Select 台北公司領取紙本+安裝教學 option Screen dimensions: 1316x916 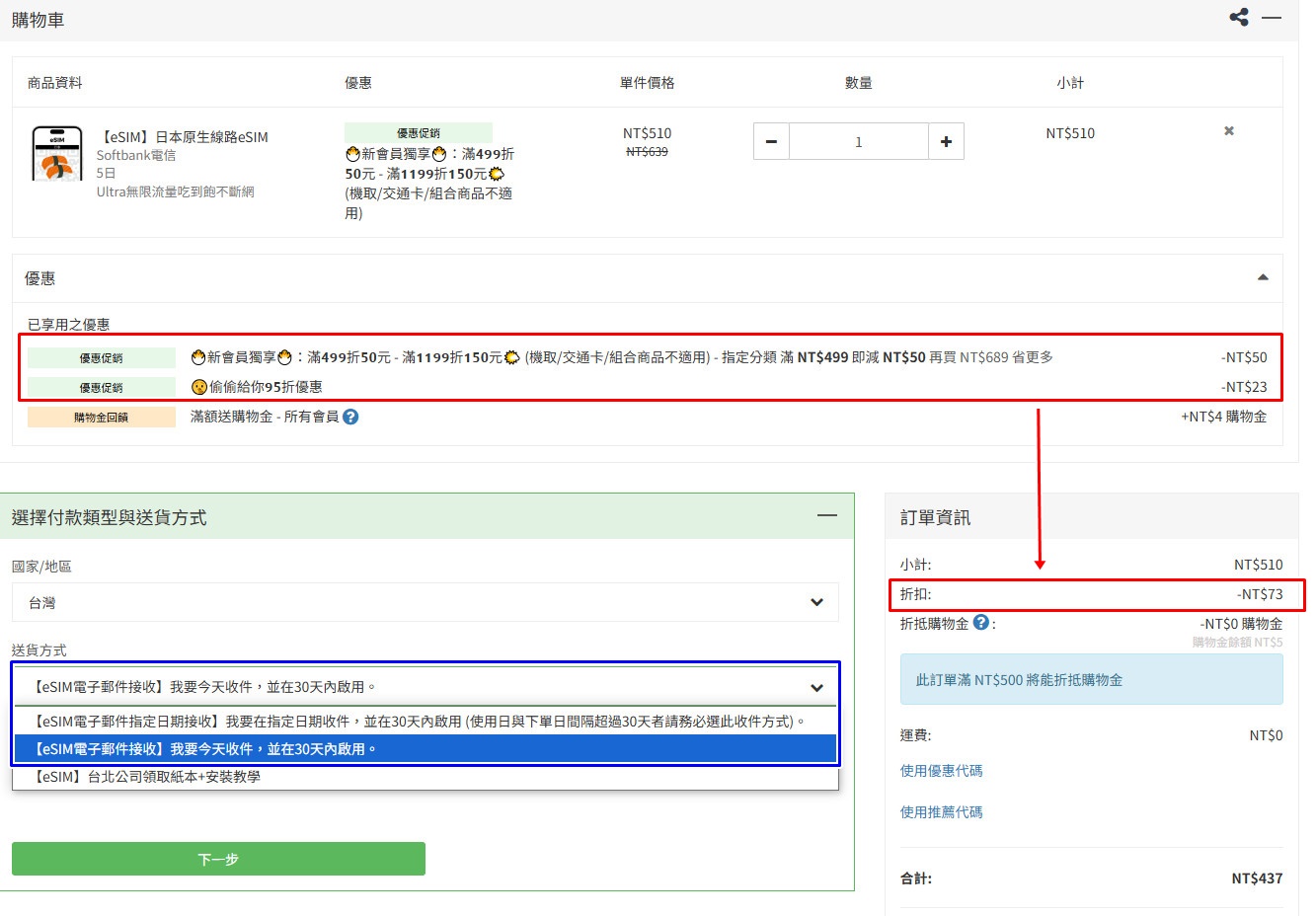148,777
